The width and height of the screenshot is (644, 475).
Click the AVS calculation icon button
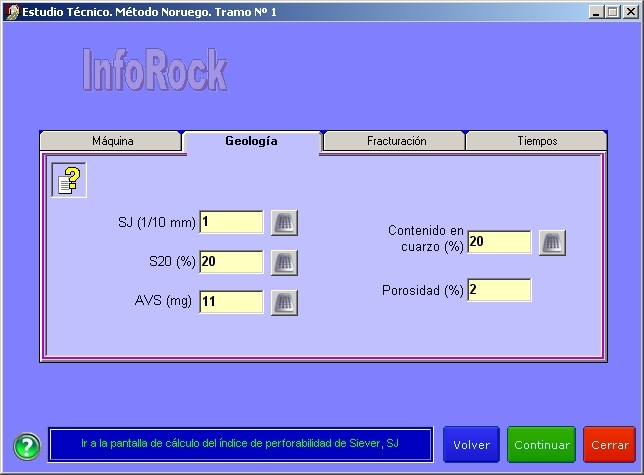pos(284,302)
